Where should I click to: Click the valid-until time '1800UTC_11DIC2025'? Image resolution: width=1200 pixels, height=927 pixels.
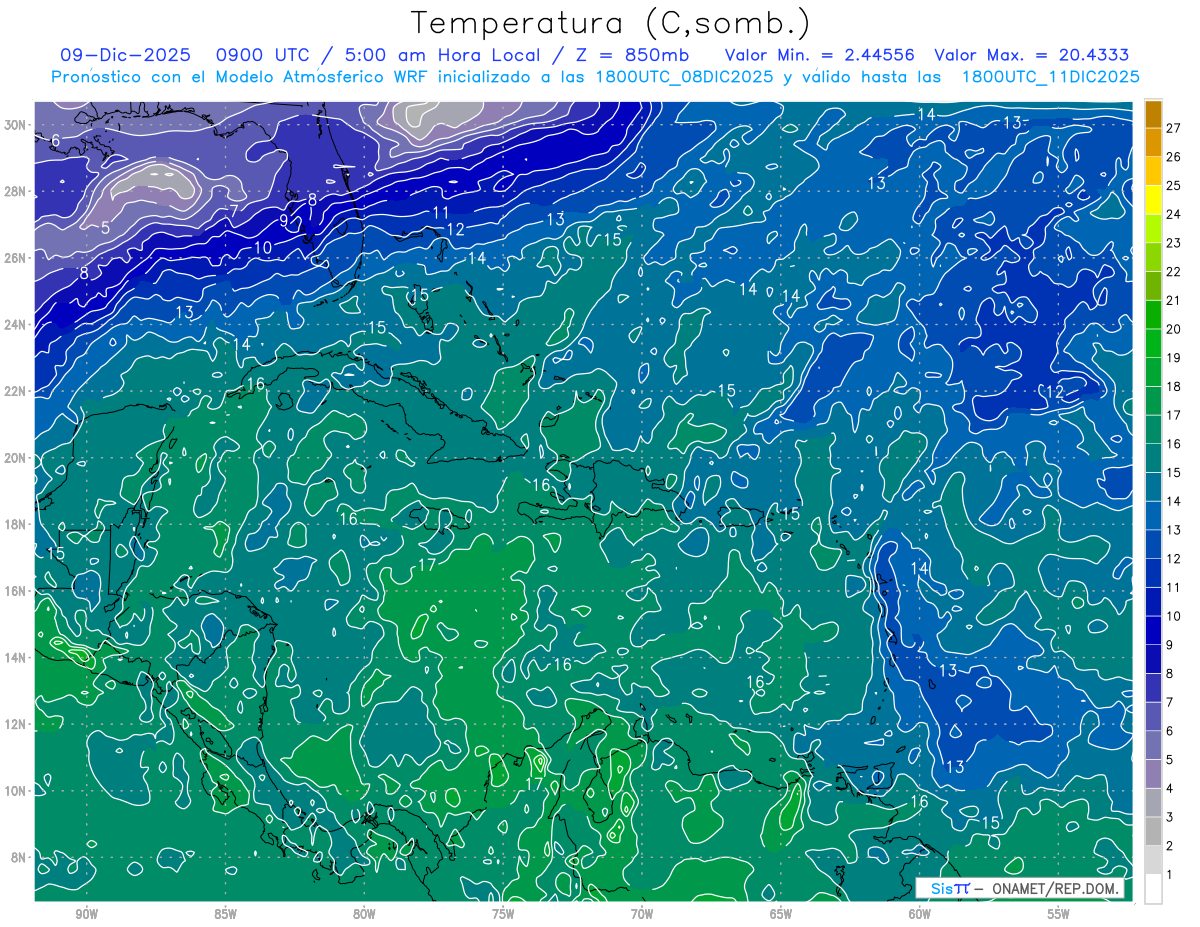point(1050,76)
